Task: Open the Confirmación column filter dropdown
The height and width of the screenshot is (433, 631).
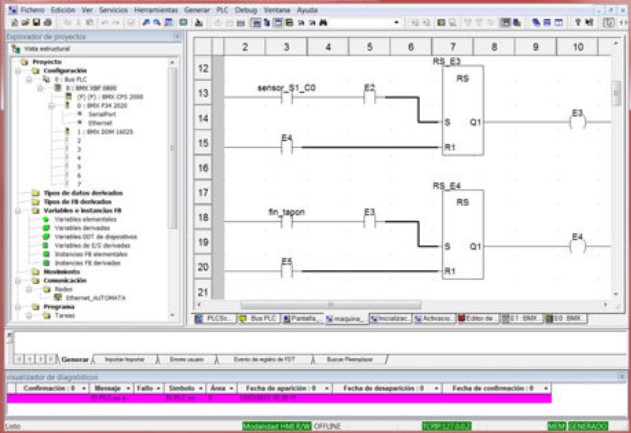Action: point(84,388)
